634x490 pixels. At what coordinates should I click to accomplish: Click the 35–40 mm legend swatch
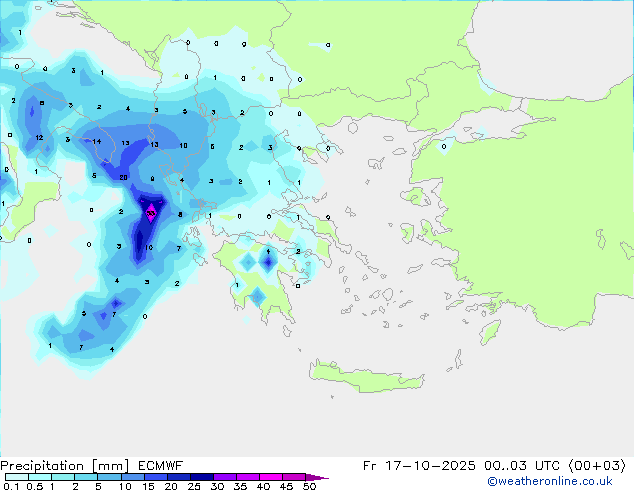[247, 477]
